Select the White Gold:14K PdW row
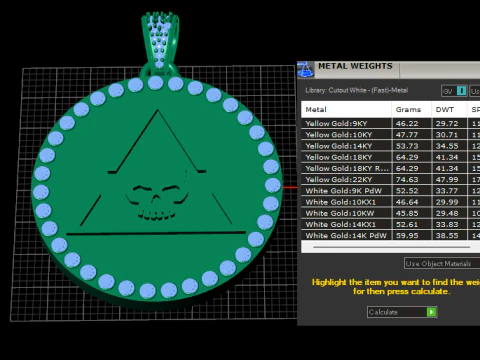This screenshot has height=360, width=480. (x=391, y=235)
